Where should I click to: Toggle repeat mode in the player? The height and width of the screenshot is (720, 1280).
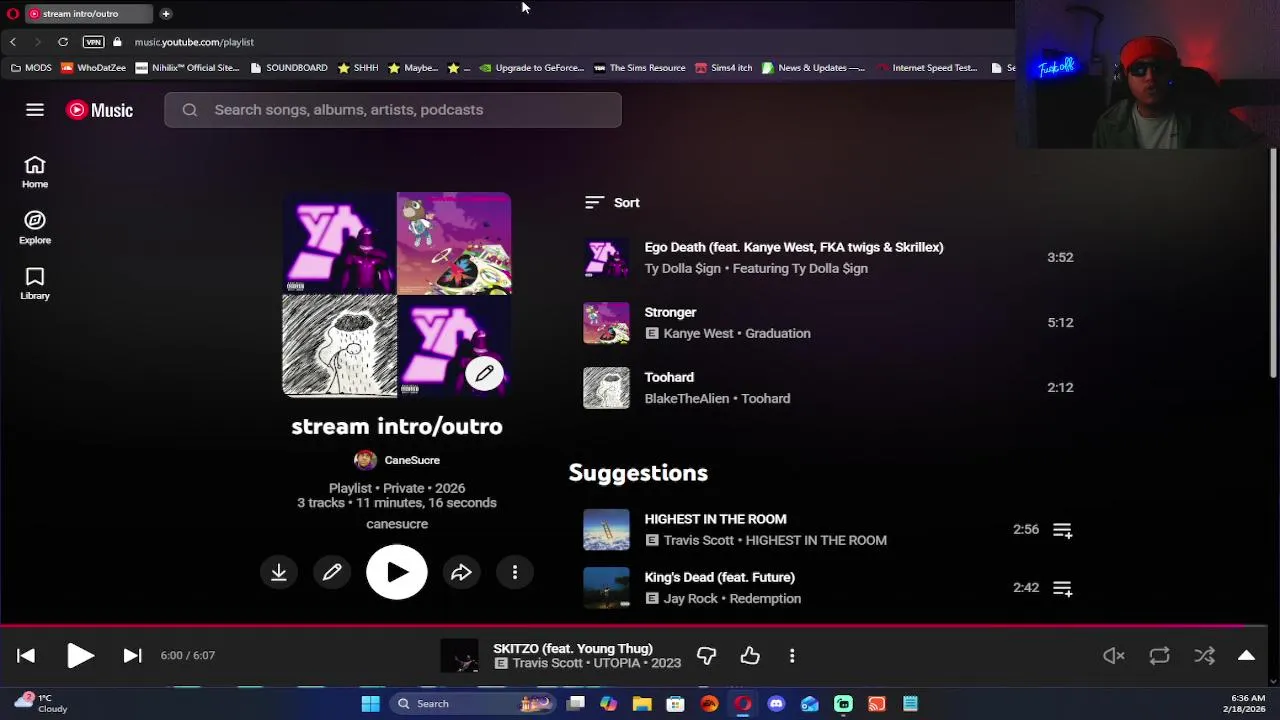pyautogui.click(x=1159, y=656)
